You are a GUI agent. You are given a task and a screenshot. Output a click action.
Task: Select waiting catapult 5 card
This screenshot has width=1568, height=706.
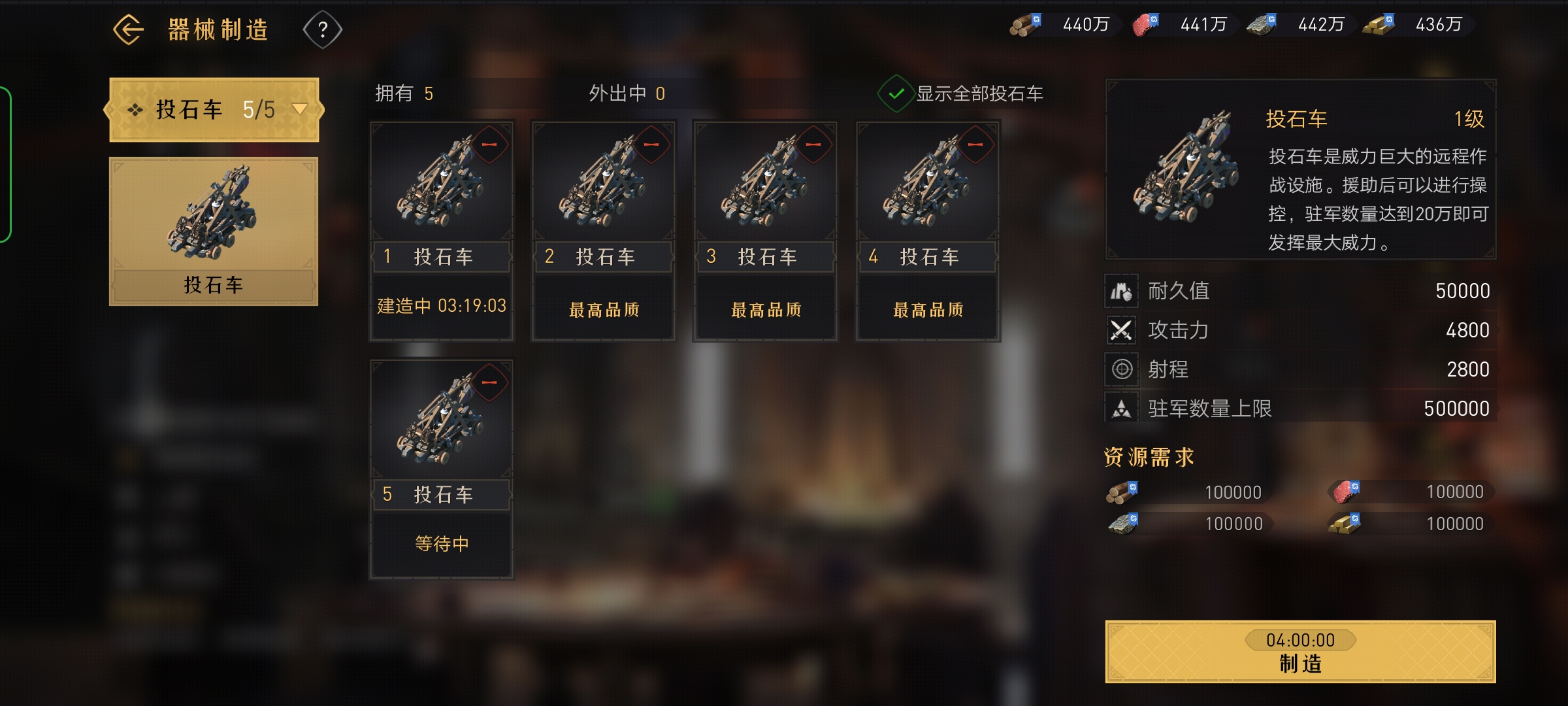pyautogui.click(x=442, y=469)
